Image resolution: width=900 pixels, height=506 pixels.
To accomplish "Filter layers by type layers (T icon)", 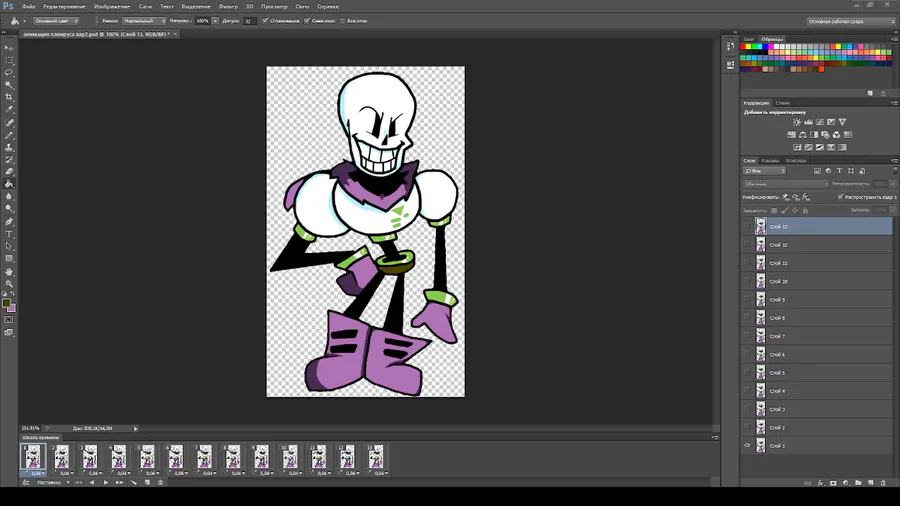I will point(839,171).
